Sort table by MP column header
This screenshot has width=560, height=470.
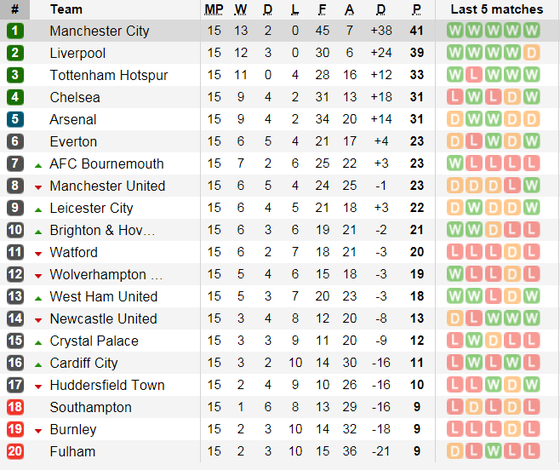tap(214, 10)
